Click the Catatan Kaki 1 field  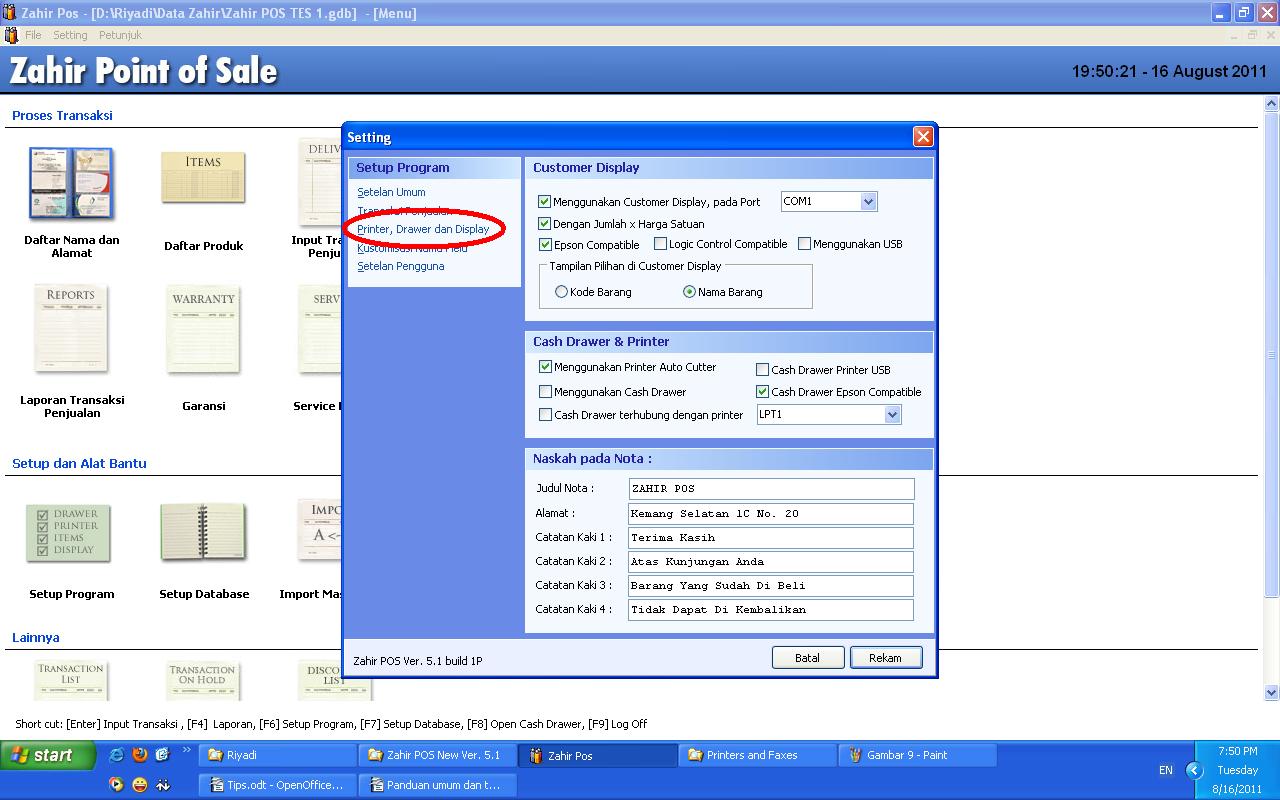pyautogui.click(x=771, y=537)
